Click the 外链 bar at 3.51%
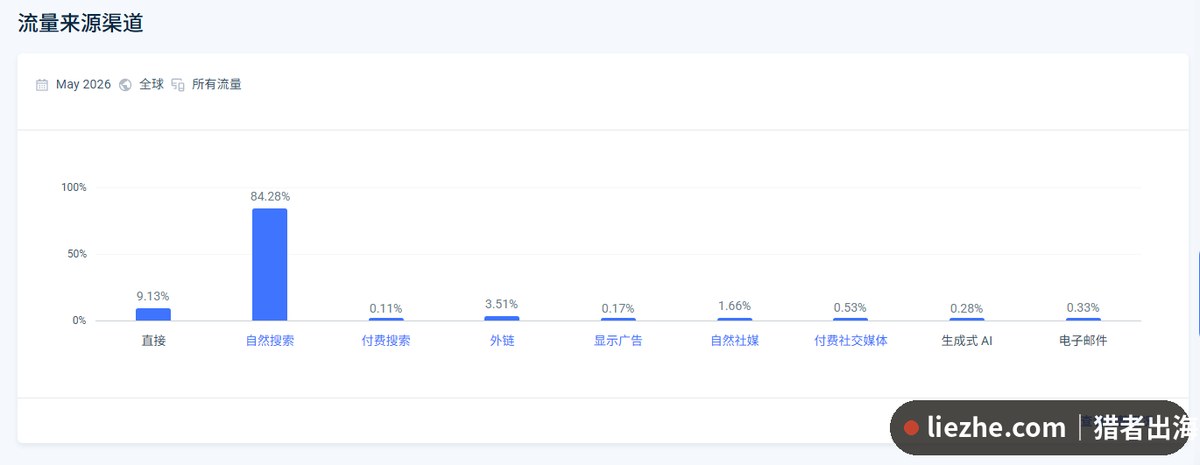The height and width of the screenshot is (465, 1200). [502, 318]
